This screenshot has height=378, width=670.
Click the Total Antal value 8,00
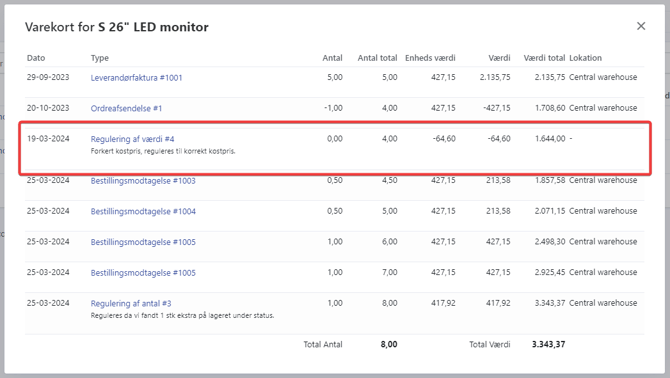click(x=389, y=344)
